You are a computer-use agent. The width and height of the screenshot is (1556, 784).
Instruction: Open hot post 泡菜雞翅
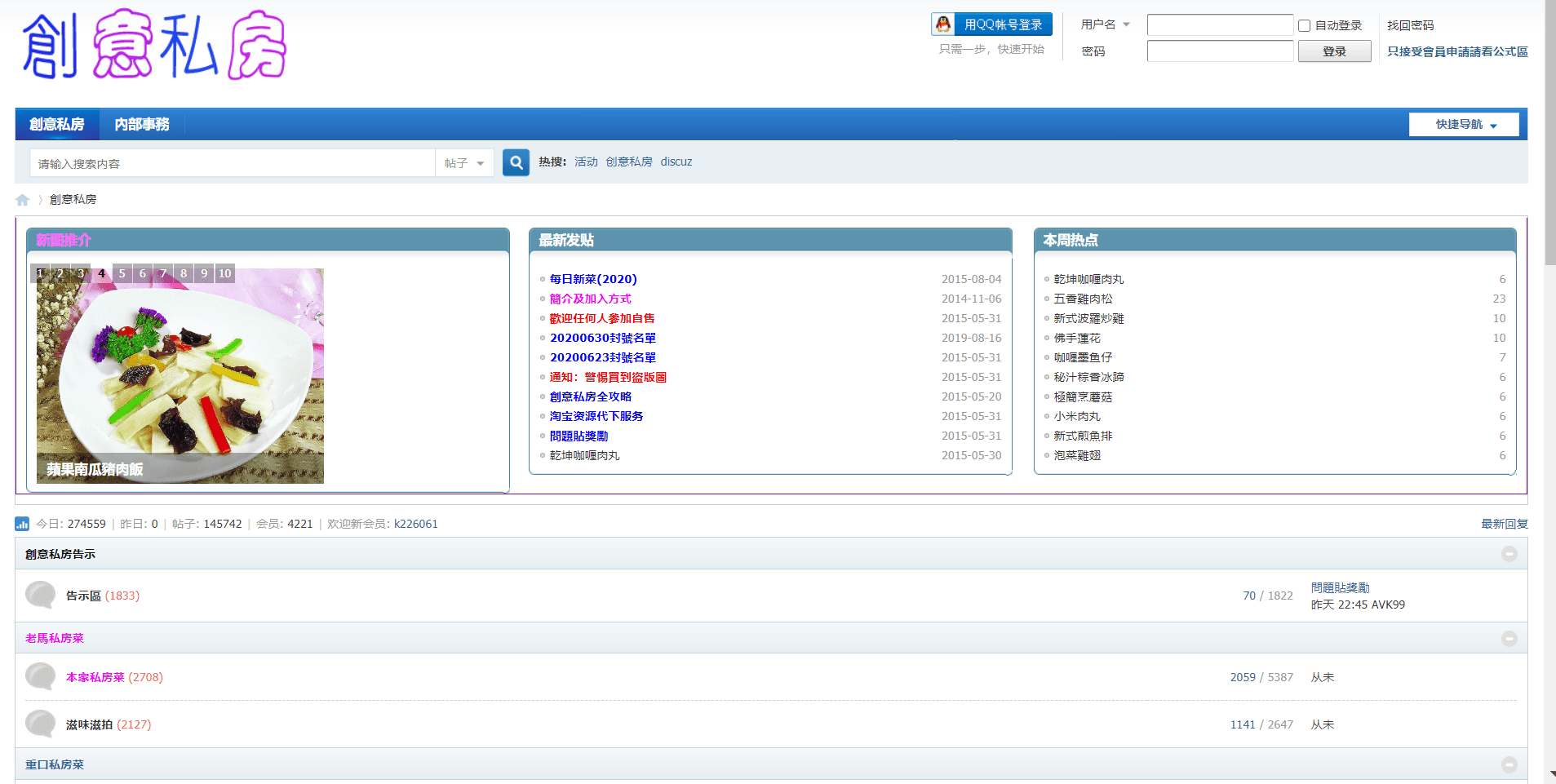[1077, 455]
